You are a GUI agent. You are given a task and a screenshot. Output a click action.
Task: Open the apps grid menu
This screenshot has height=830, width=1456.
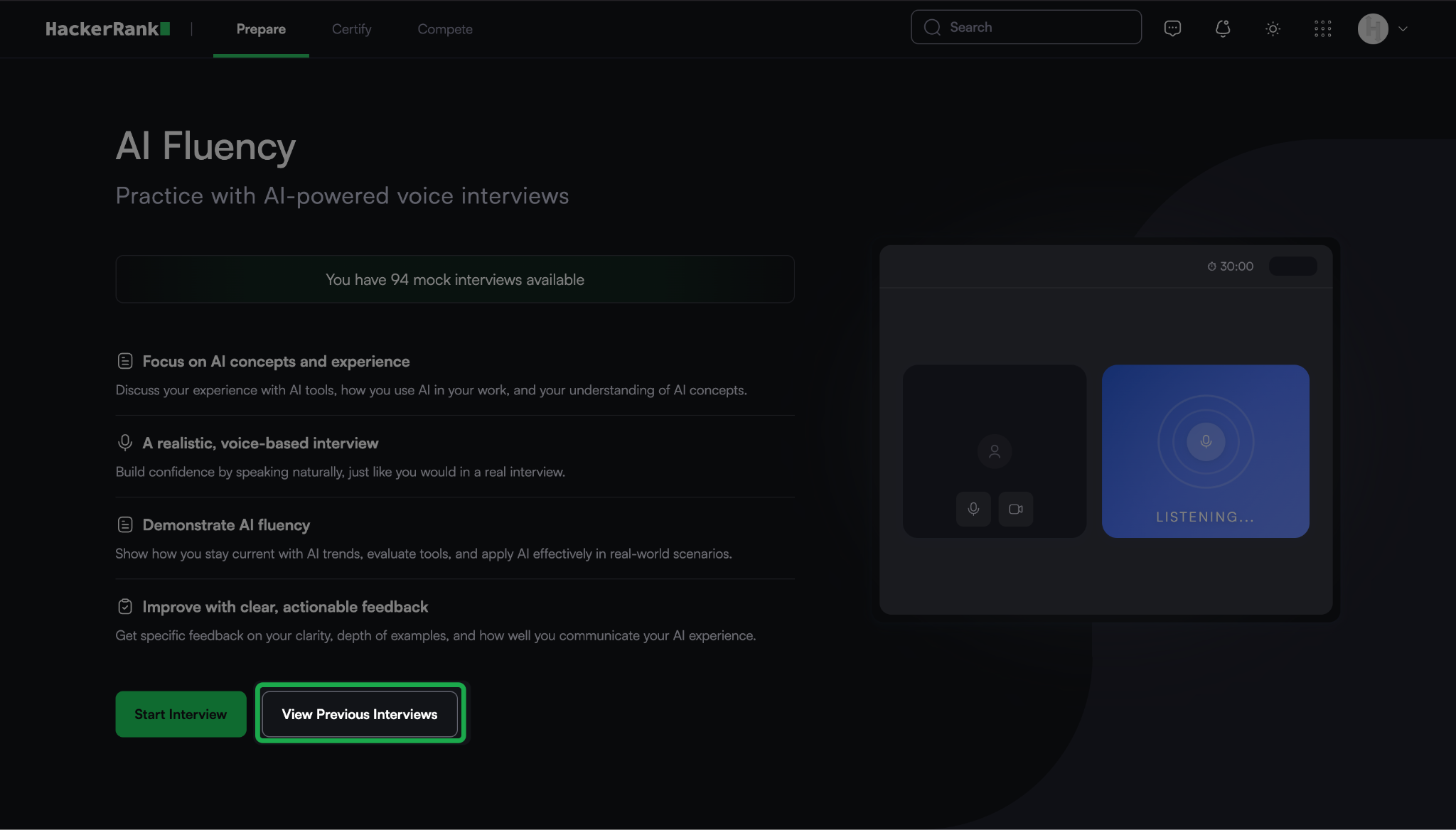[1322, 29]
